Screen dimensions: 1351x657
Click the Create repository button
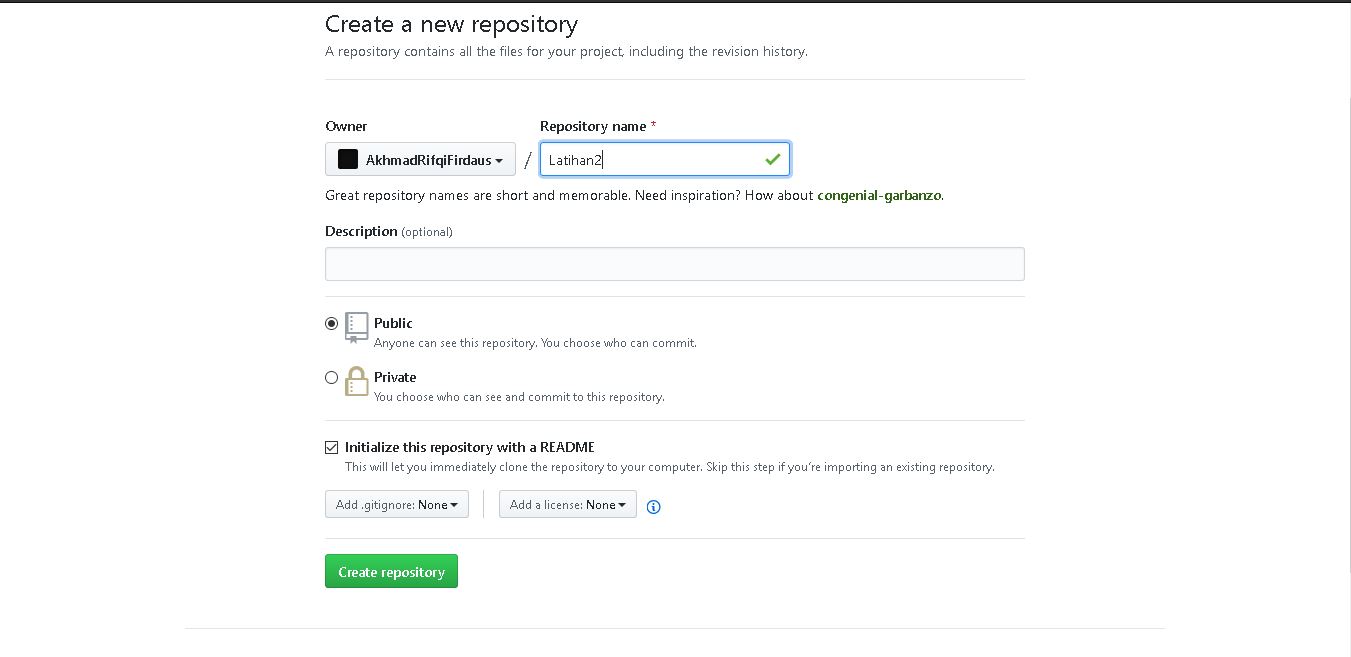[391, 571]
